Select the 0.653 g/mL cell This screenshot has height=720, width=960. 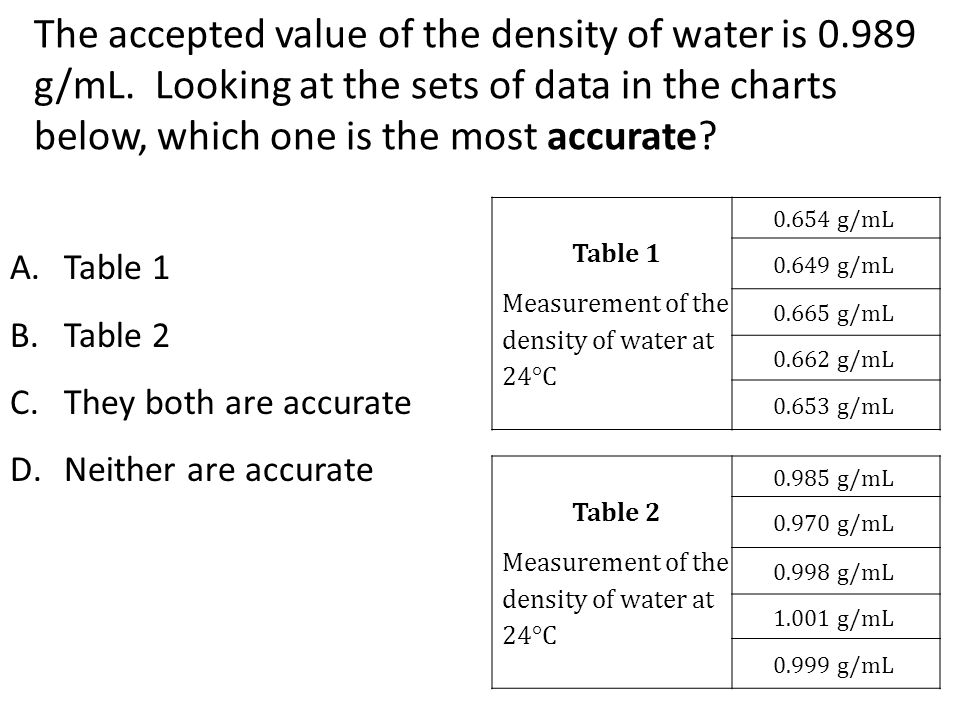point(836,405)
